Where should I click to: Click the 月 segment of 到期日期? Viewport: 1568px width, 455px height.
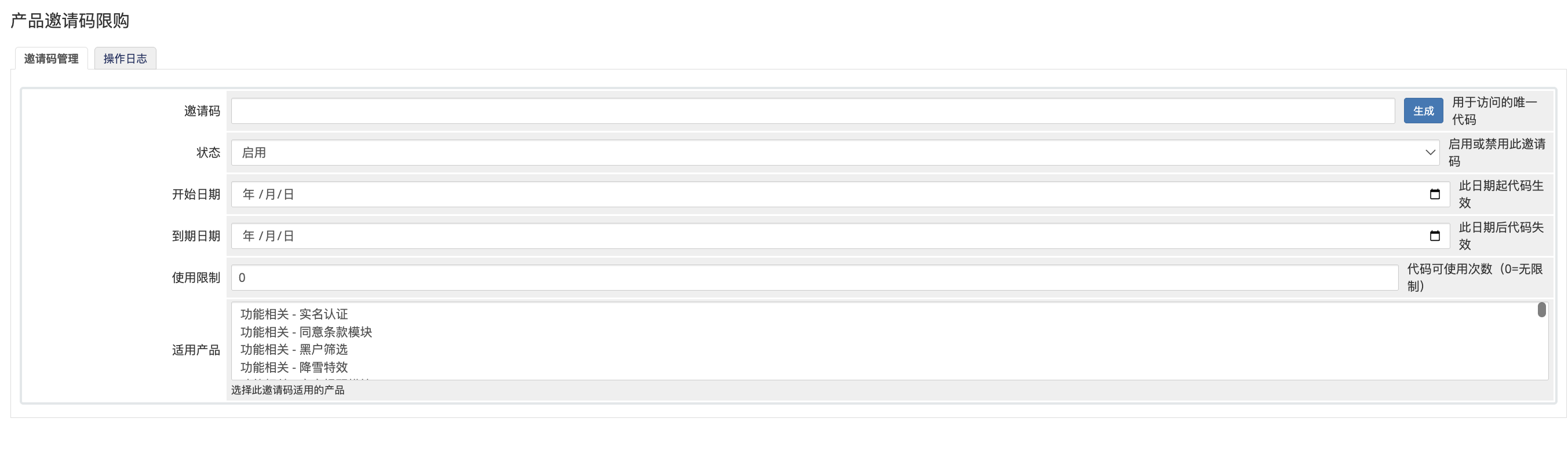click(x=269, y=236)
